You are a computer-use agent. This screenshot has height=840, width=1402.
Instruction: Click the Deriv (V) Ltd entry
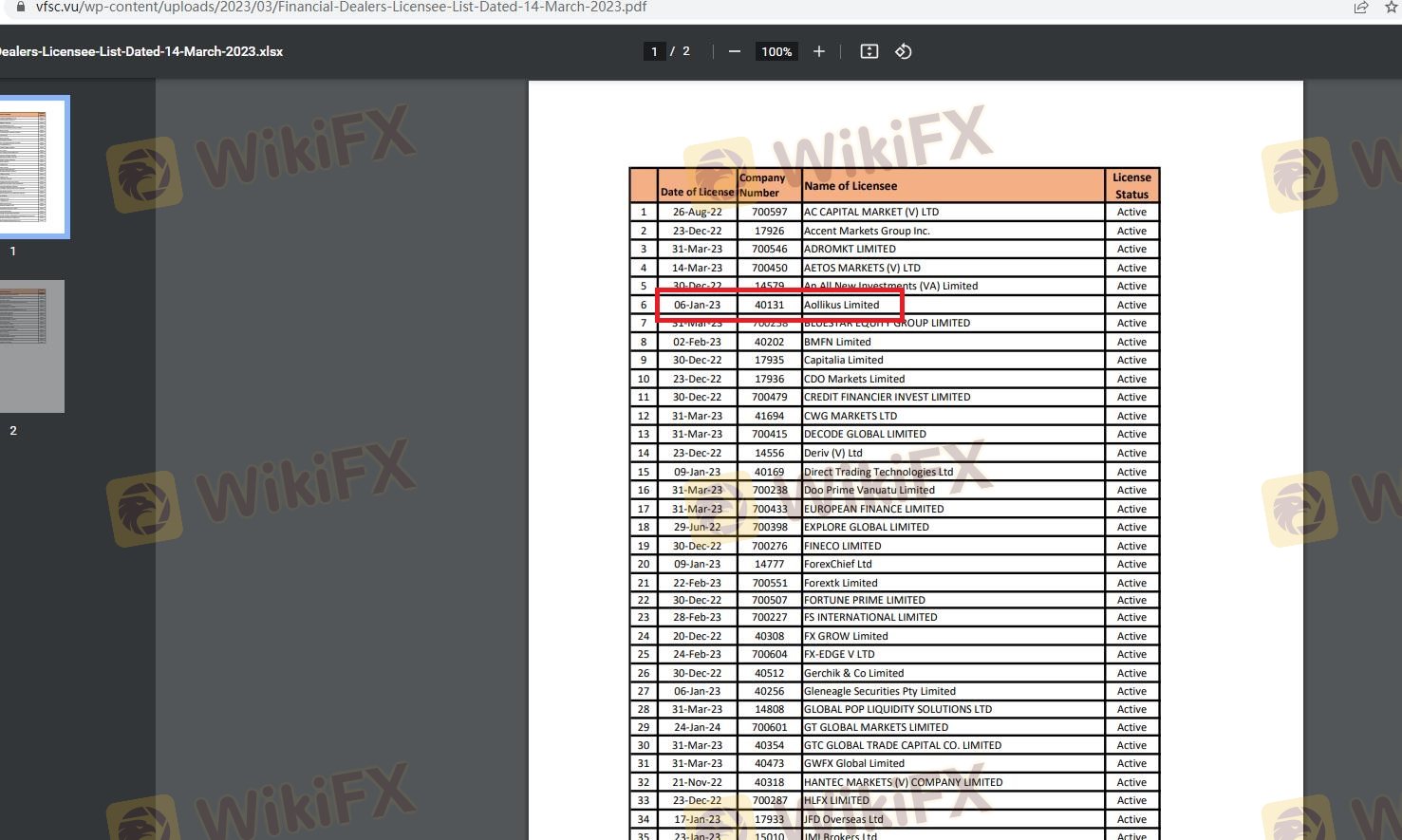coord(833,453)
